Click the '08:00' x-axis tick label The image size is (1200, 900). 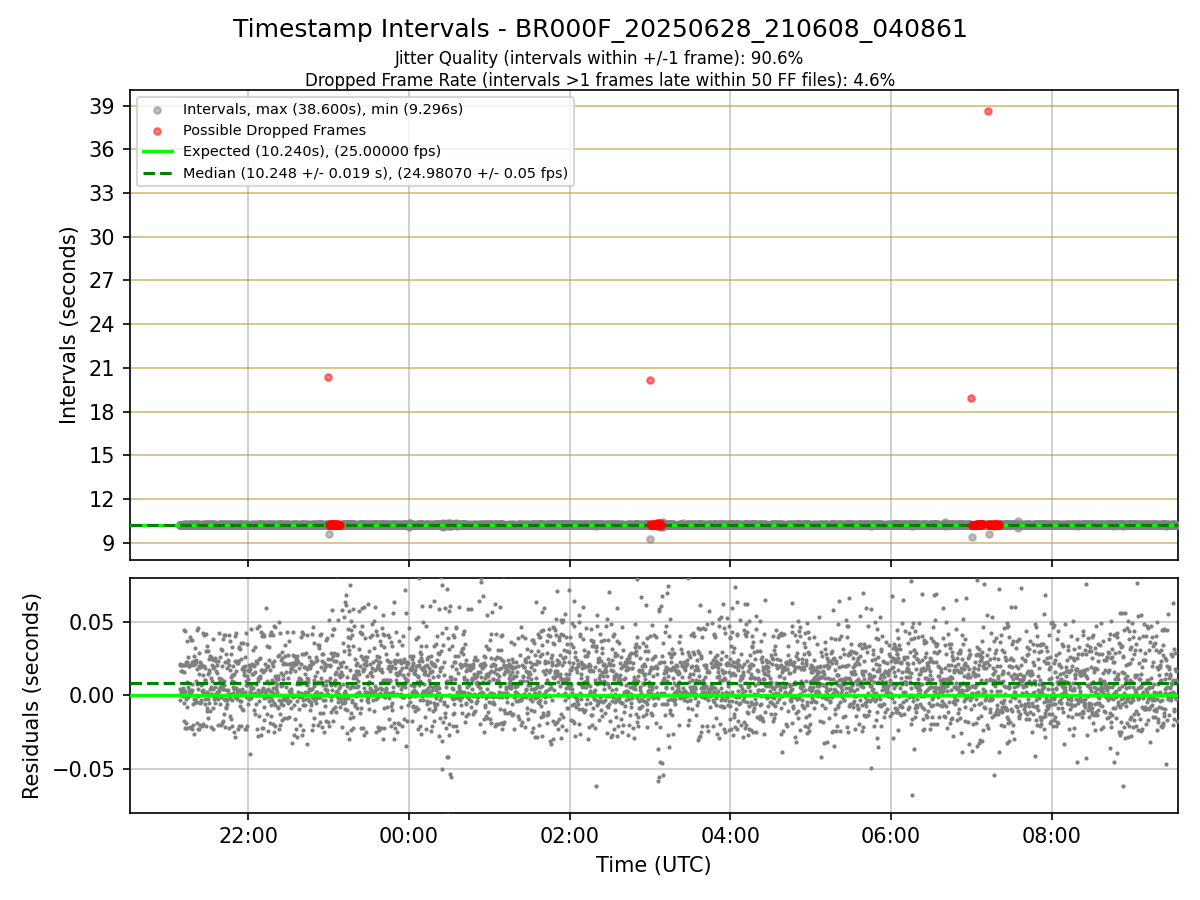(1052, 835)
